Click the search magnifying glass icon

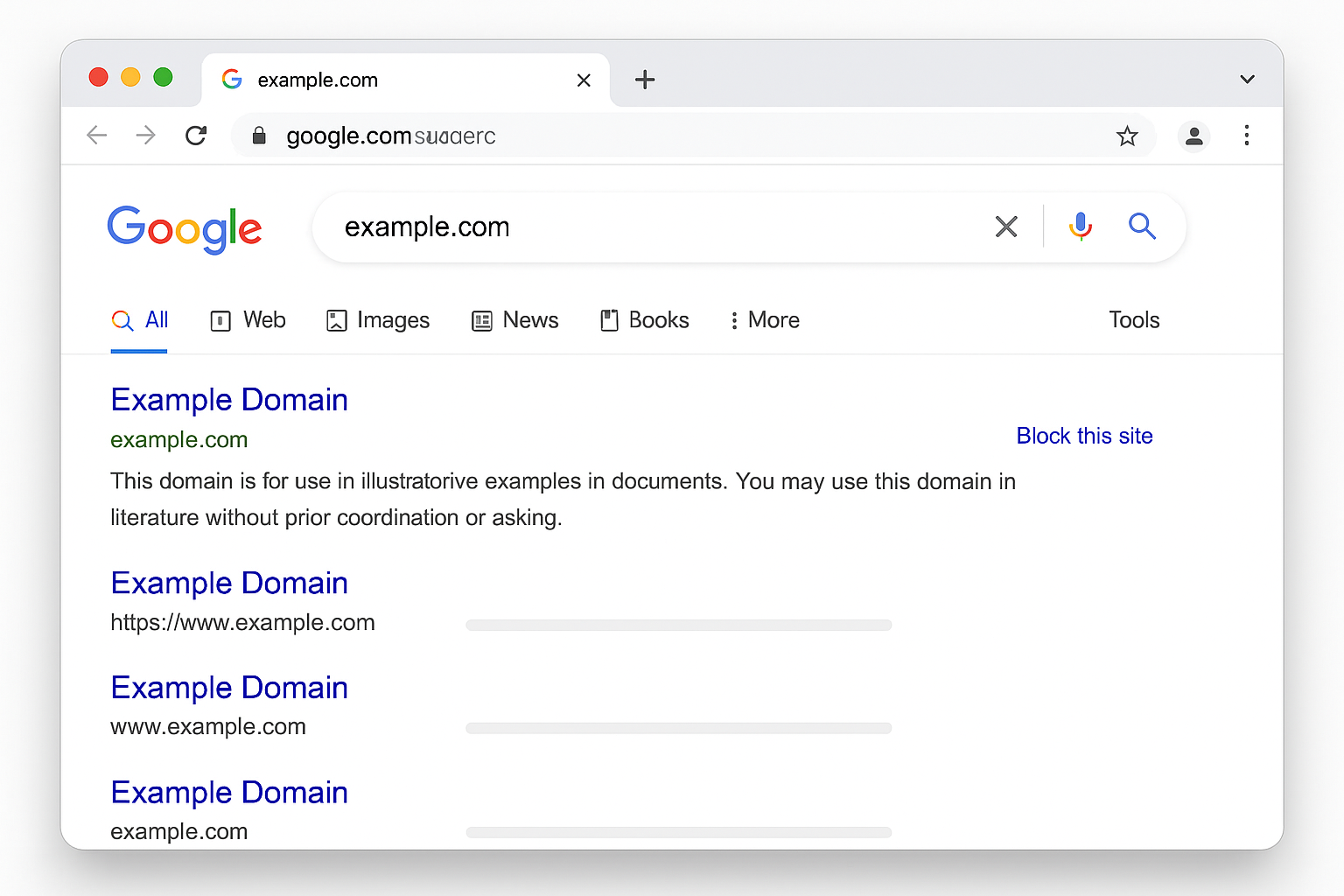(1142, 227)
